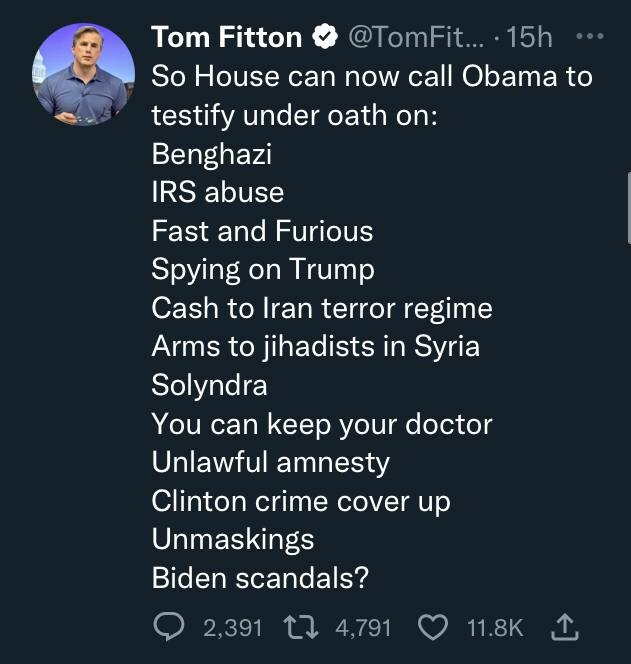Click the "Spying on Trump" line
Image resolution: width=631 pixels, height=664 pixels.
click(x=263, y=269)
